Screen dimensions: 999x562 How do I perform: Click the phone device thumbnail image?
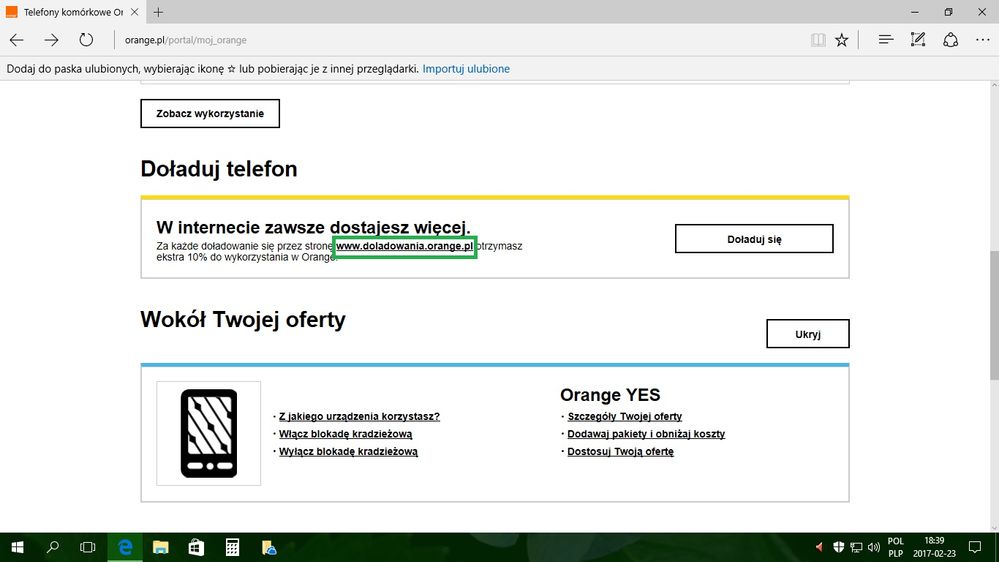(209, 433)
